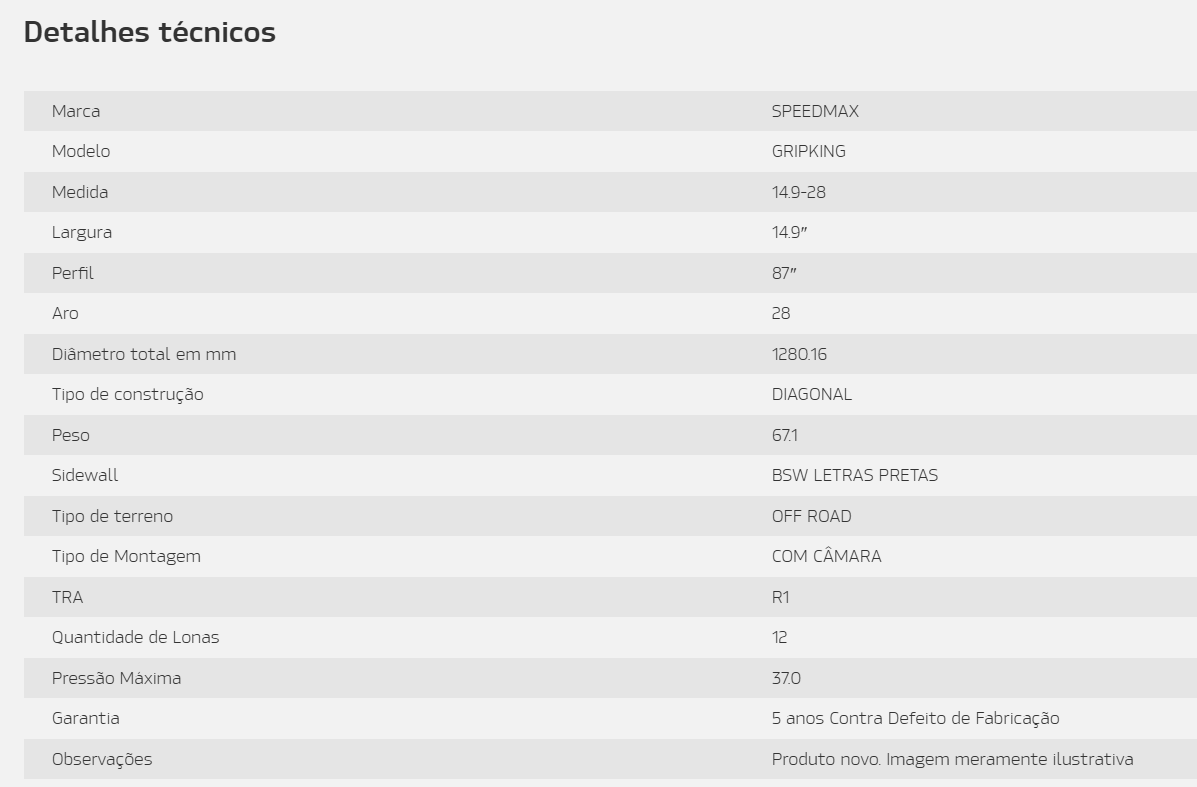
Task: Select the 1280.16 diameter value
Action: coord(799,354)
